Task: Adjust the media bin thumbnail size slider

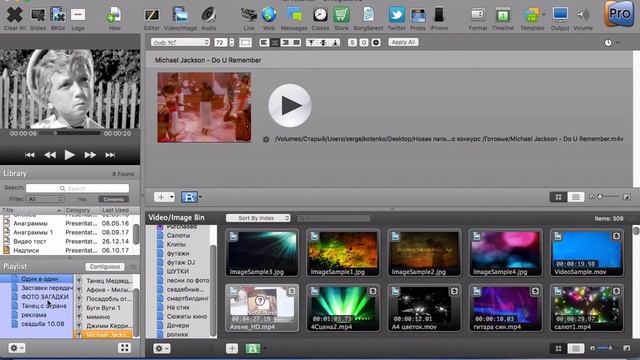Action: click(x=609, y=348)
